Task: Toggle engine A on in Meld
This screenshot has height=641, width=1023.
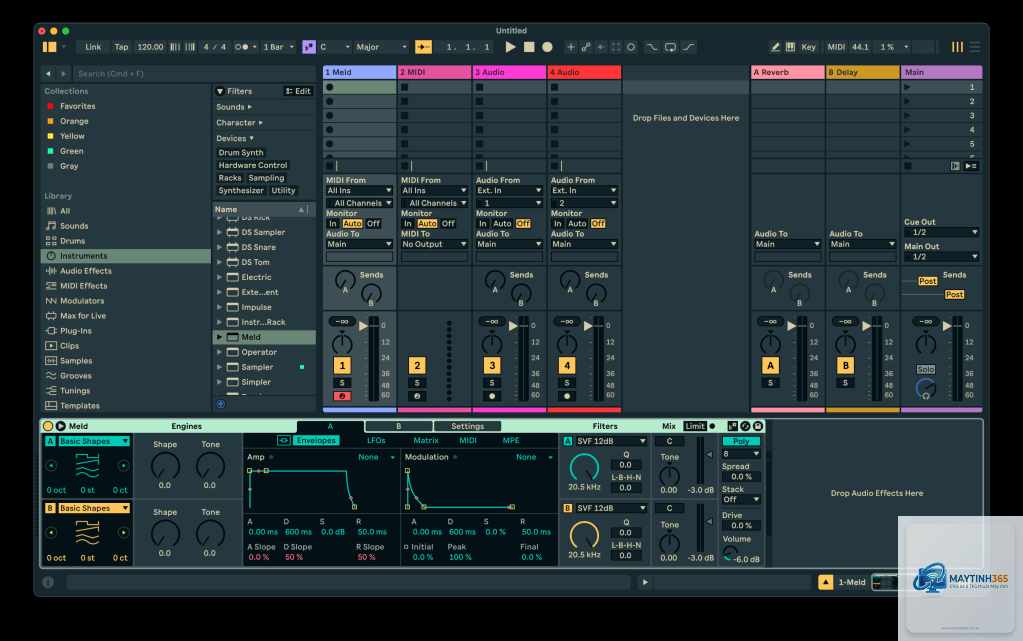Action: 50,441
